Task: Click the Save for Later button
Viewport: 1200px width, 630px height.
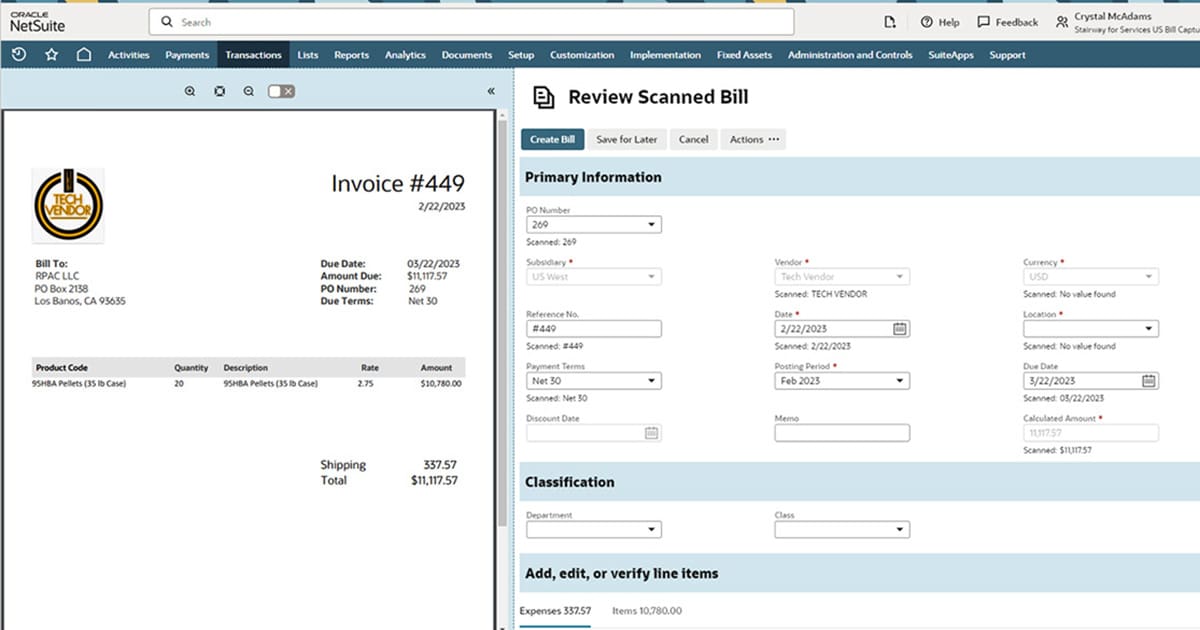Action: pyautogui.click(x=627, y=140)
